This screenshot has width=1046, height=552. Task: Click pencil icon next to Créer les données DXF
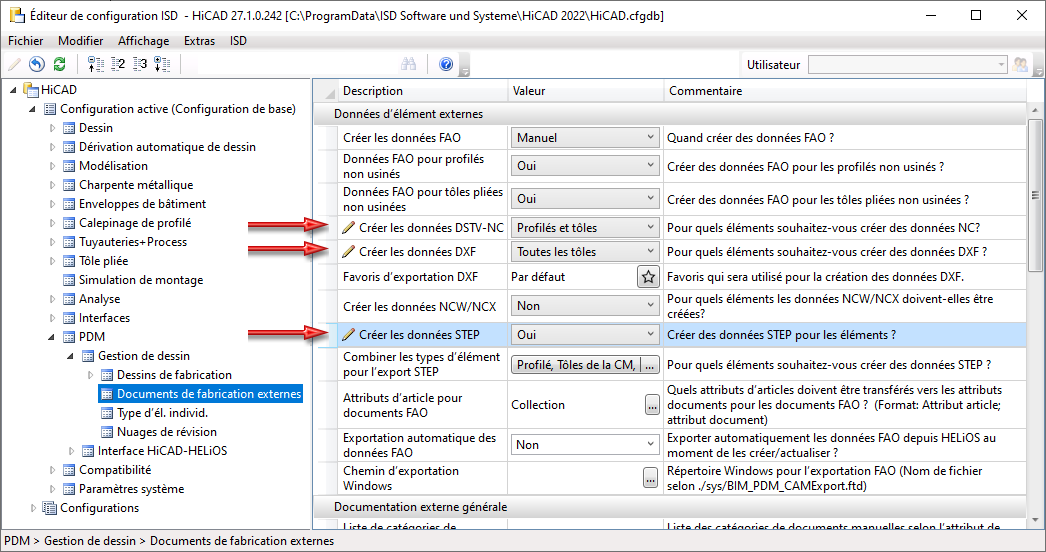coord(348,252)
